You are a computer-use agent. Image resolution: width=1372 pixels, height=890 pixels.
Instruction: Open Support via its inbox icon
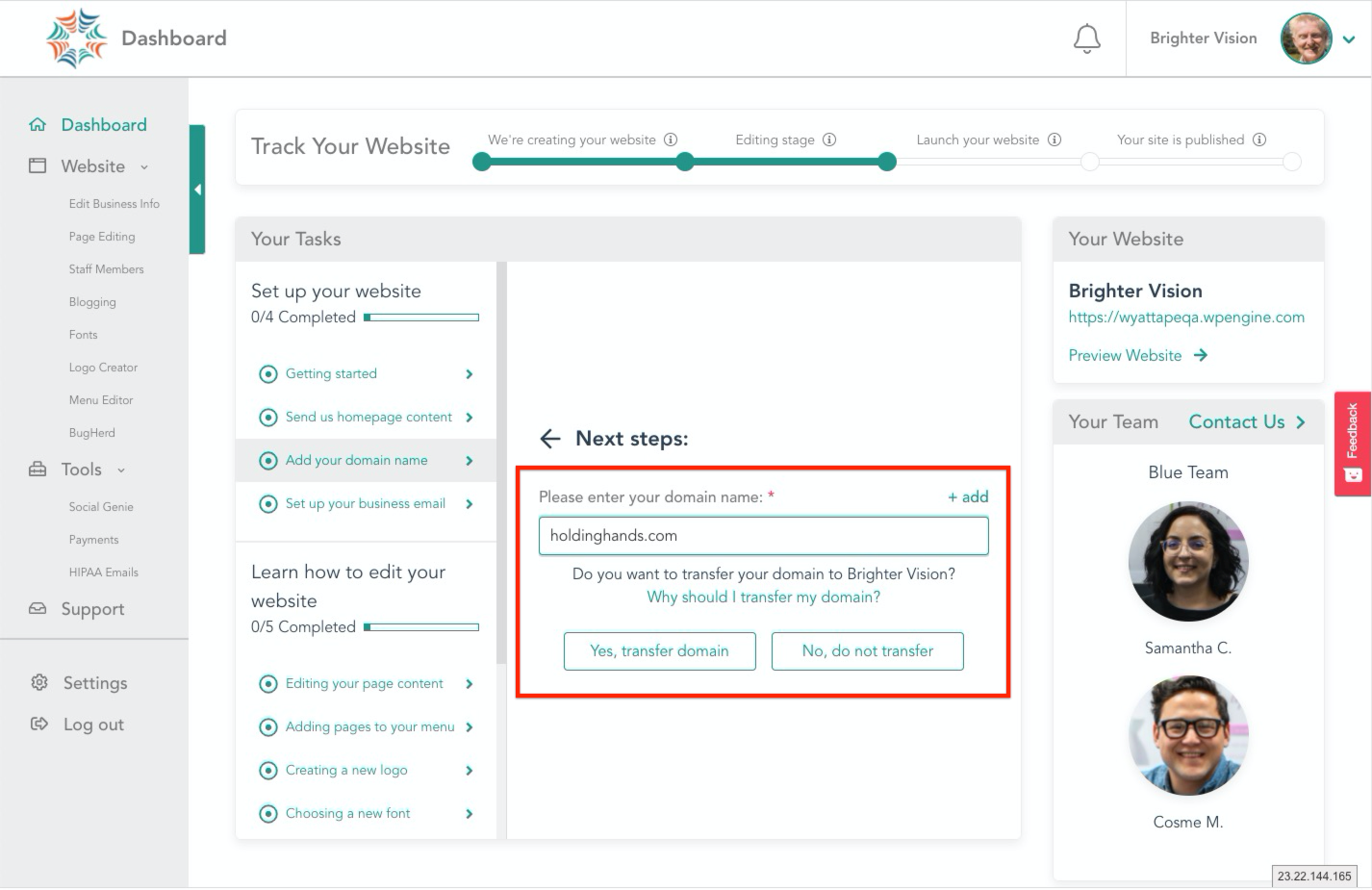click(38, 608)
